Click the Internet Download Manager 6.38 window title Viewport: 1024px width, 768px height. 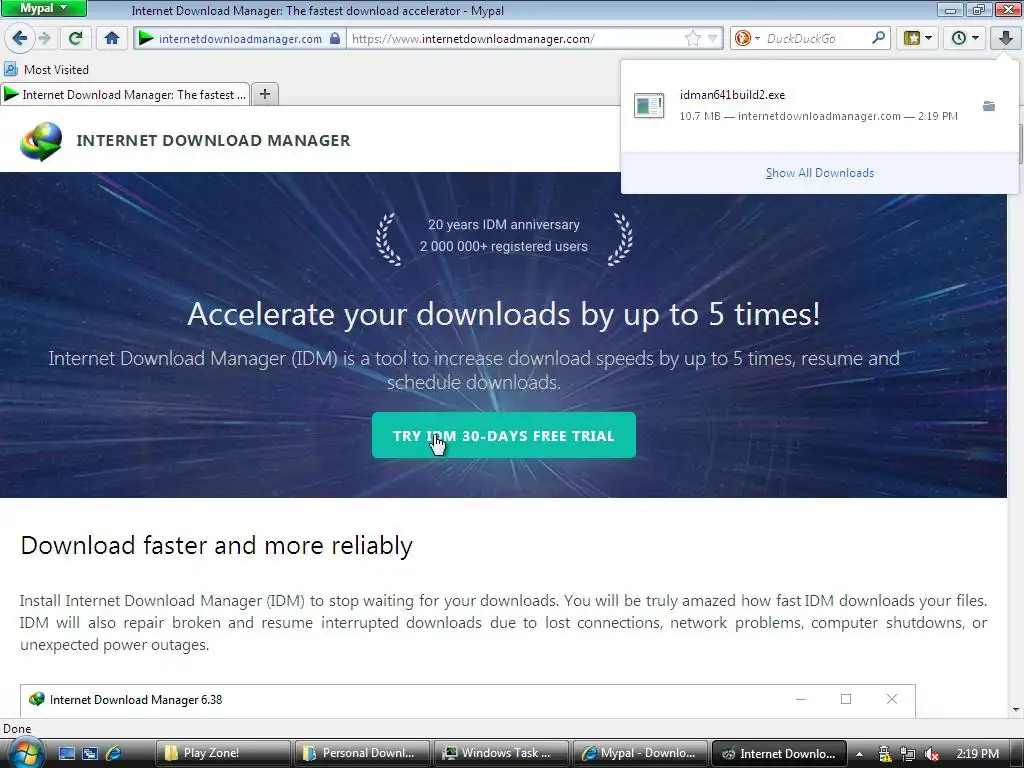coord(136,700)
